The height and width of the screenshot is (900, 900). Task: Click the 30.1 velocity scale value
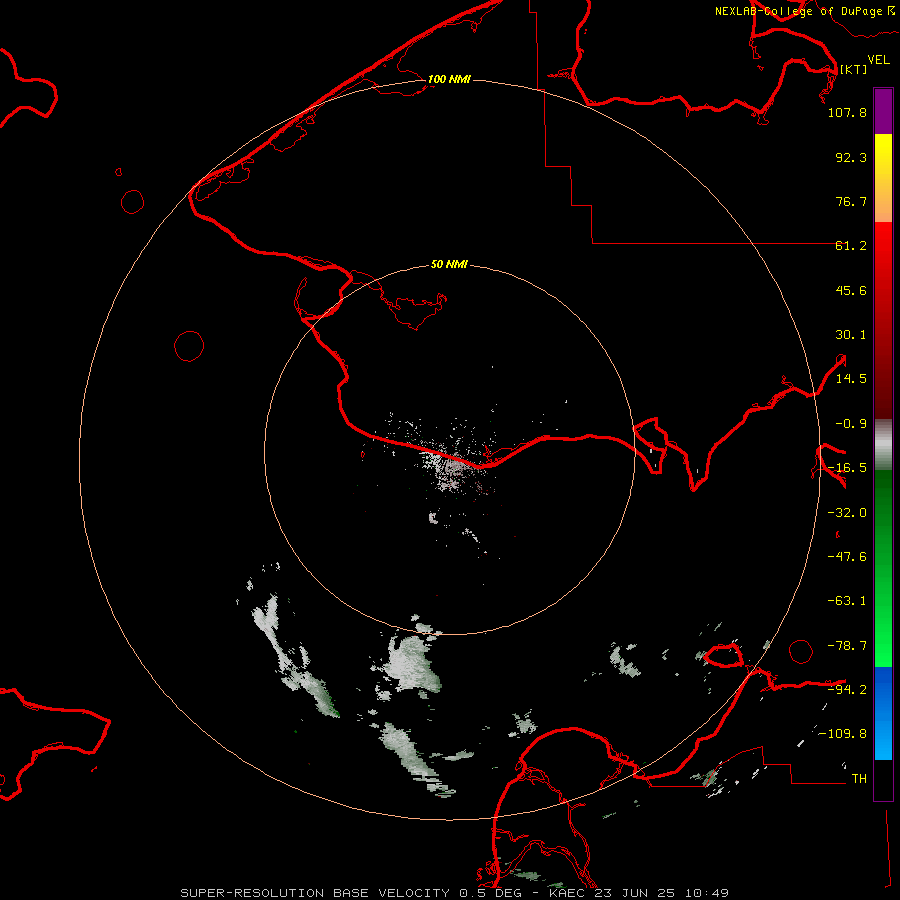[851, 335]
